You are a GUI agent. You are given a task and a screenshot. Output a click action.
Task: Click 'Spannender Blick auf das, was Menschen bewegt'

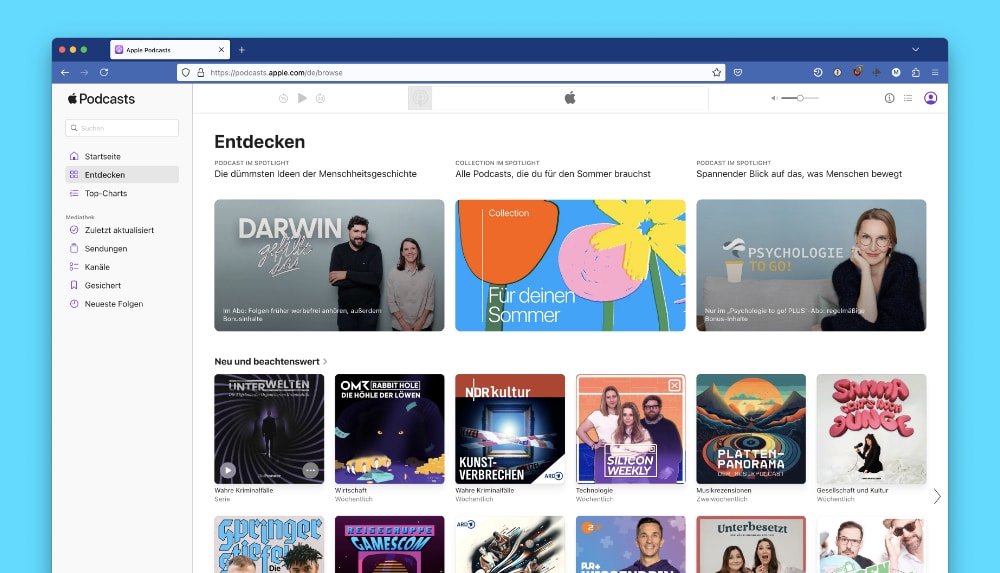pyautogui.click(x=799, y=174)
